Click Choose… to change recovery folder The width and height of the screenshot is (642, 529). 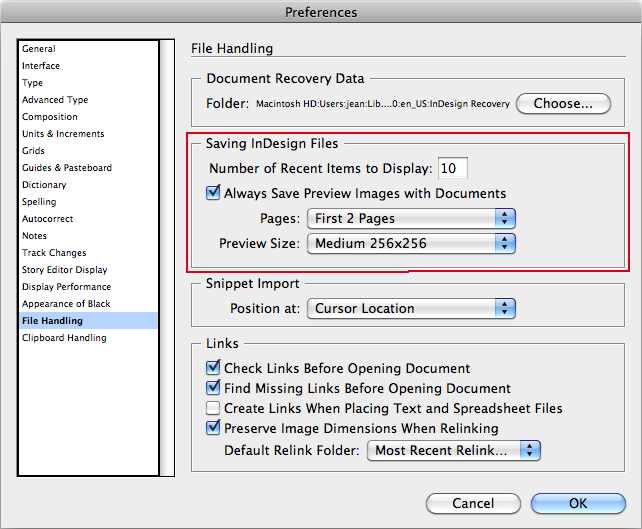563,104
